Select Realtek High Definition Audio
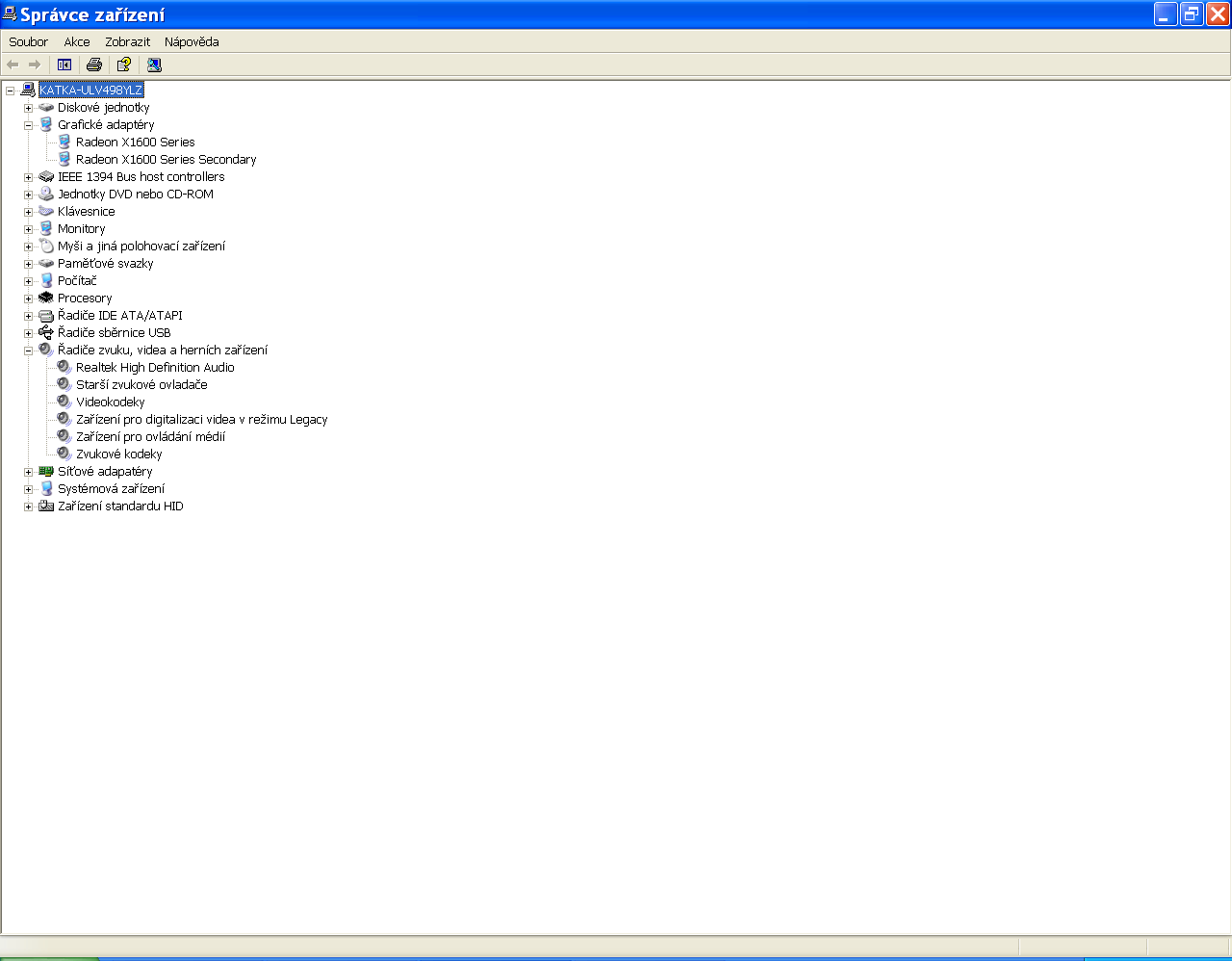This screenshot has width=1232, height=961. pos(155,368)
